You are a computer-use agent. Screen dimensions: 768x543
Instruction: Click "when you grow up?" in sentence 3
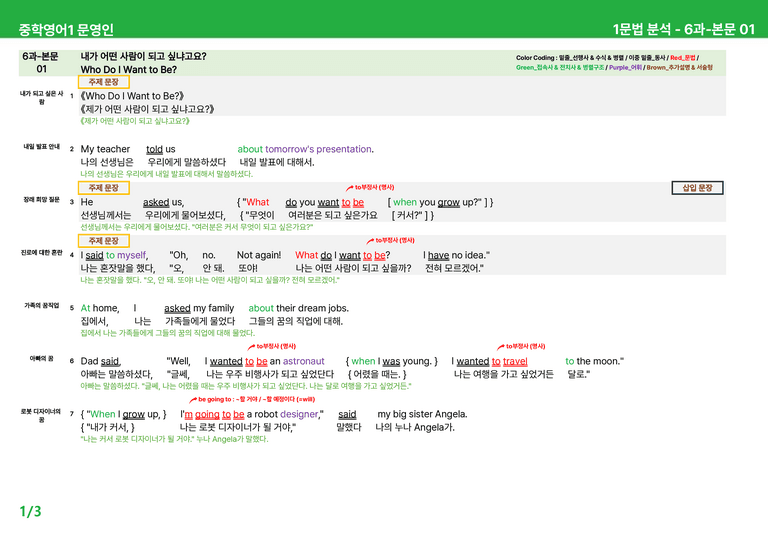437,202
